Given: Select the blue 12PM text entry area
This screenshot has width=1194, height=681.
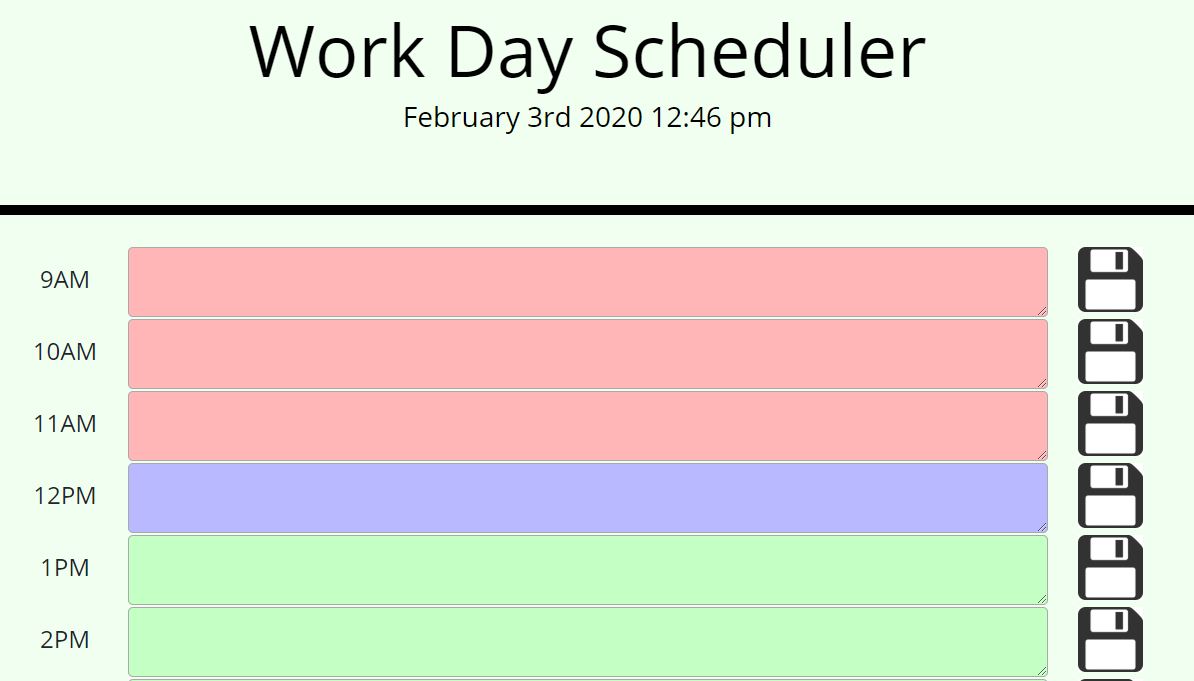Looking at the screenshot, I should coord(587,496).
